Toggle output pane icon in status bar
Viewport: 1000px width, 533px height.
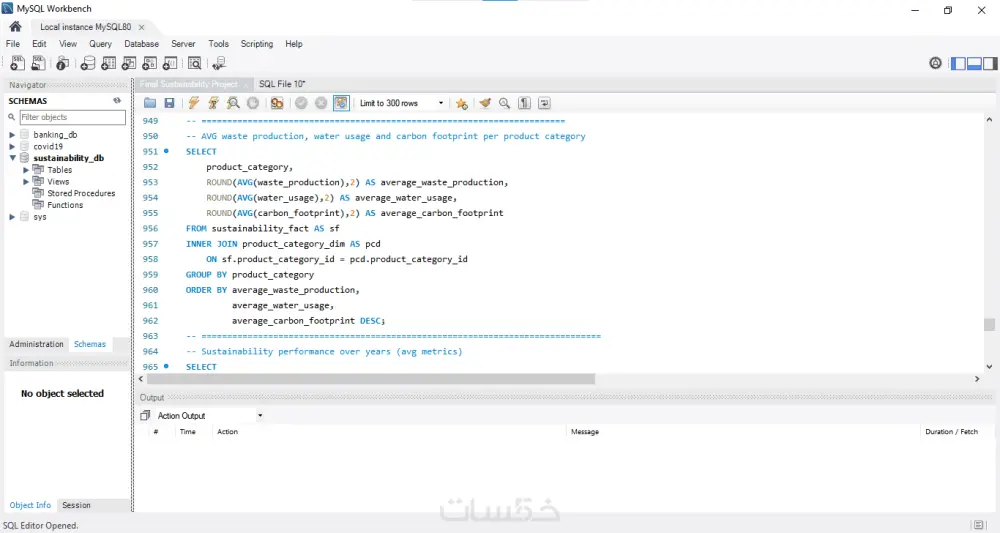(978, 525)
